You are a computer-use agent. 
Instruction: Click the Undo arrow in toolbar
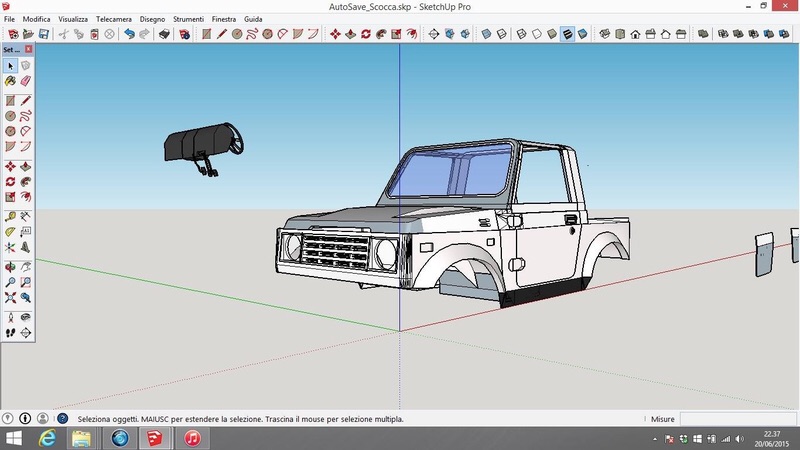click(x=129, y=34)
